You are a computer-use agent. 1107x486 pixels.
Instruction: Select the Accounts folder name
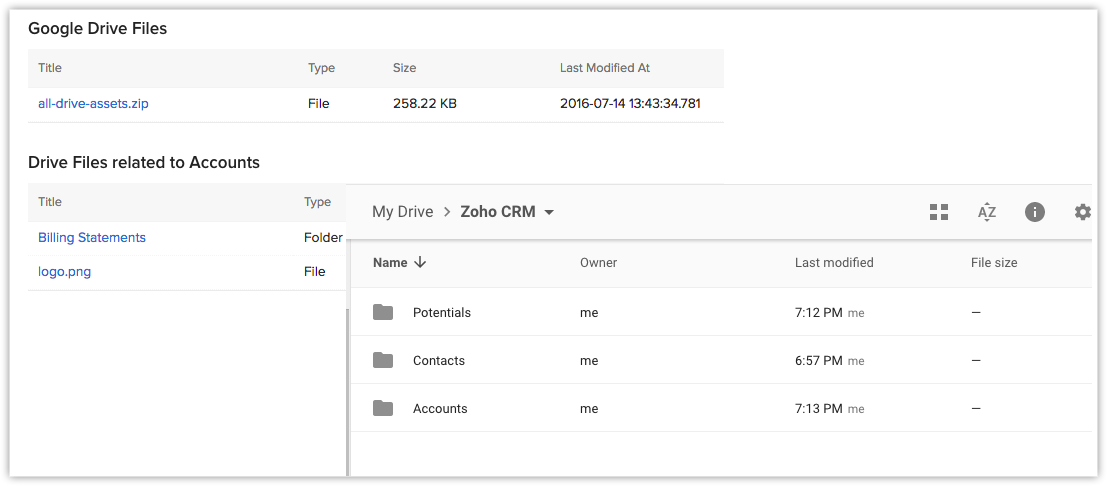click(440, 408)
